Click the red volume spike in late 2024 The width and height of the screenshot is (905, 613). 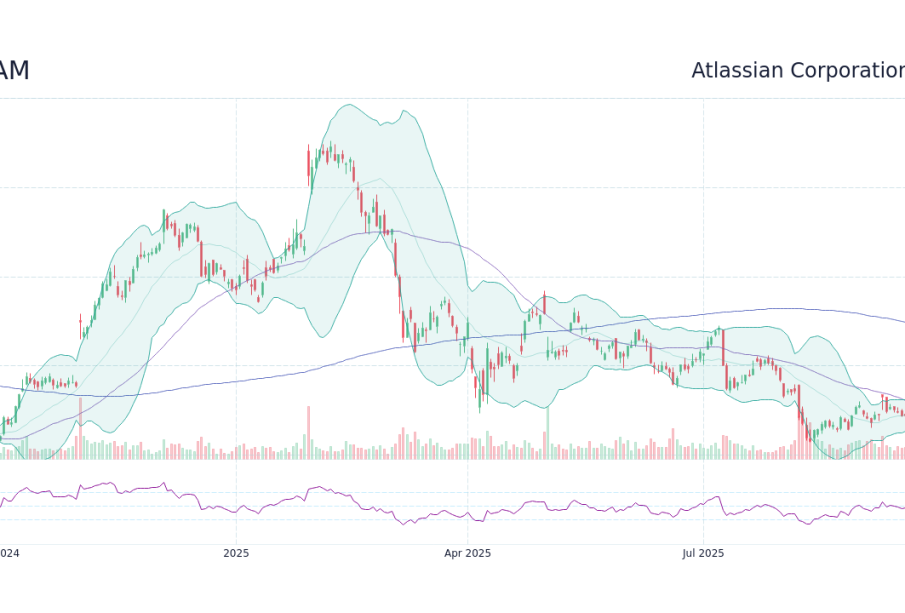80,428
